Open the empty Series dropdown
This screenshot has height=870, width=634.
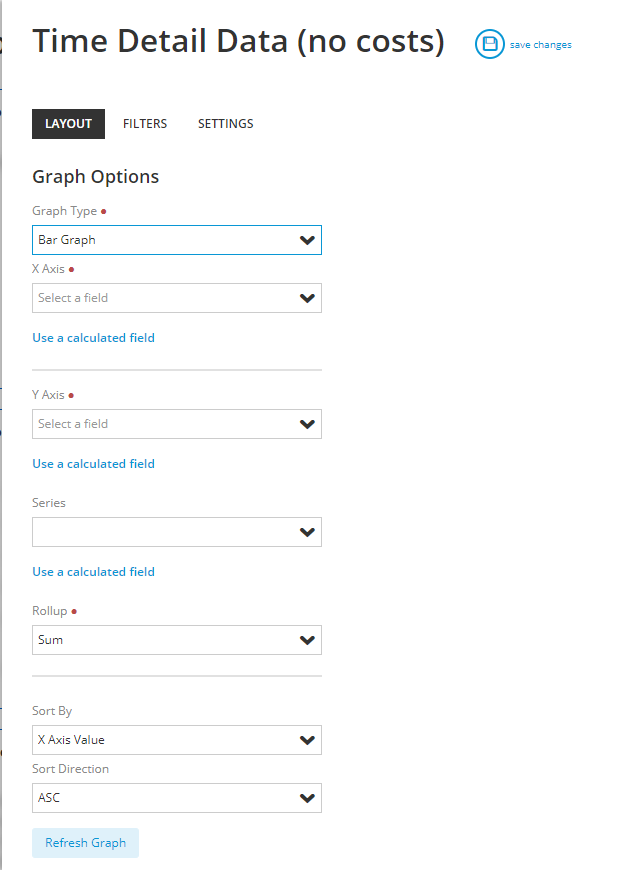(177, 532)
